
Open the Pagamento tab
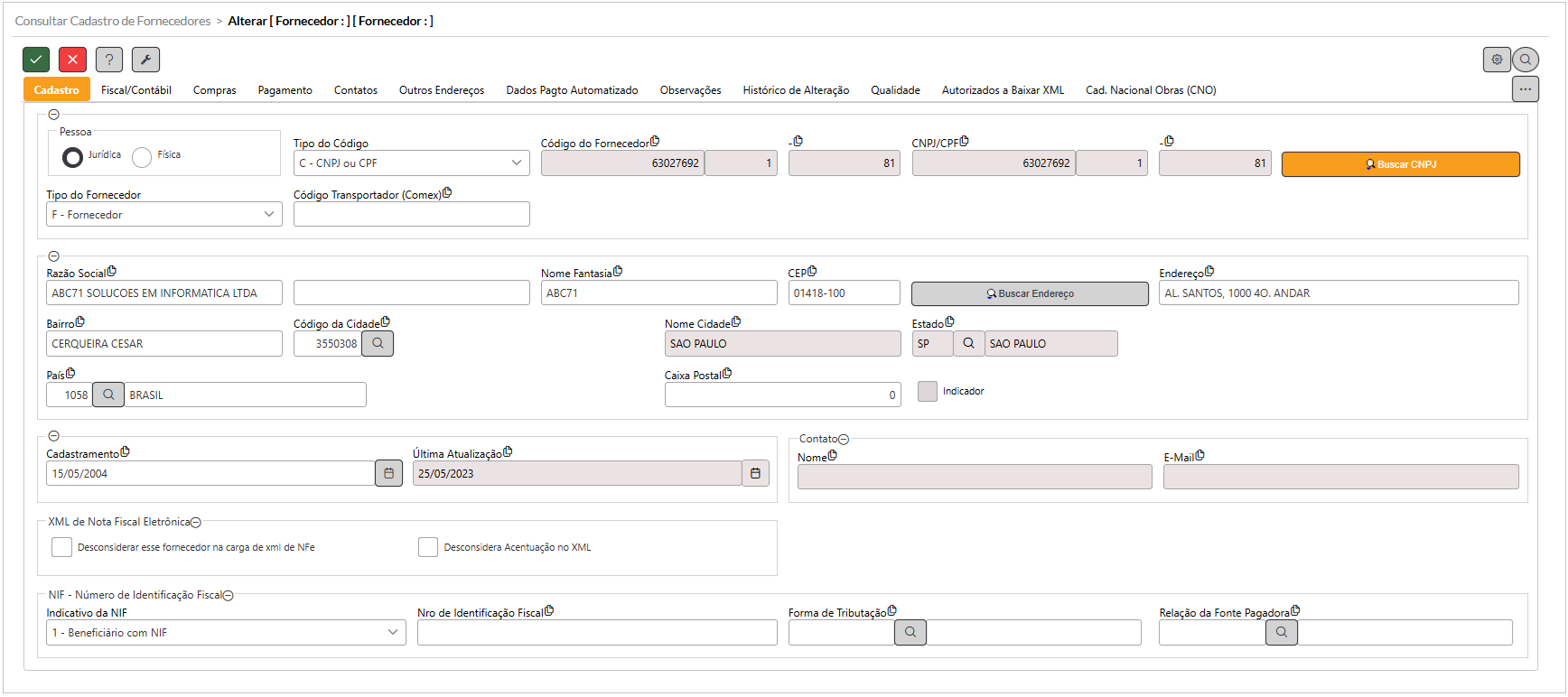pos(285,90)
